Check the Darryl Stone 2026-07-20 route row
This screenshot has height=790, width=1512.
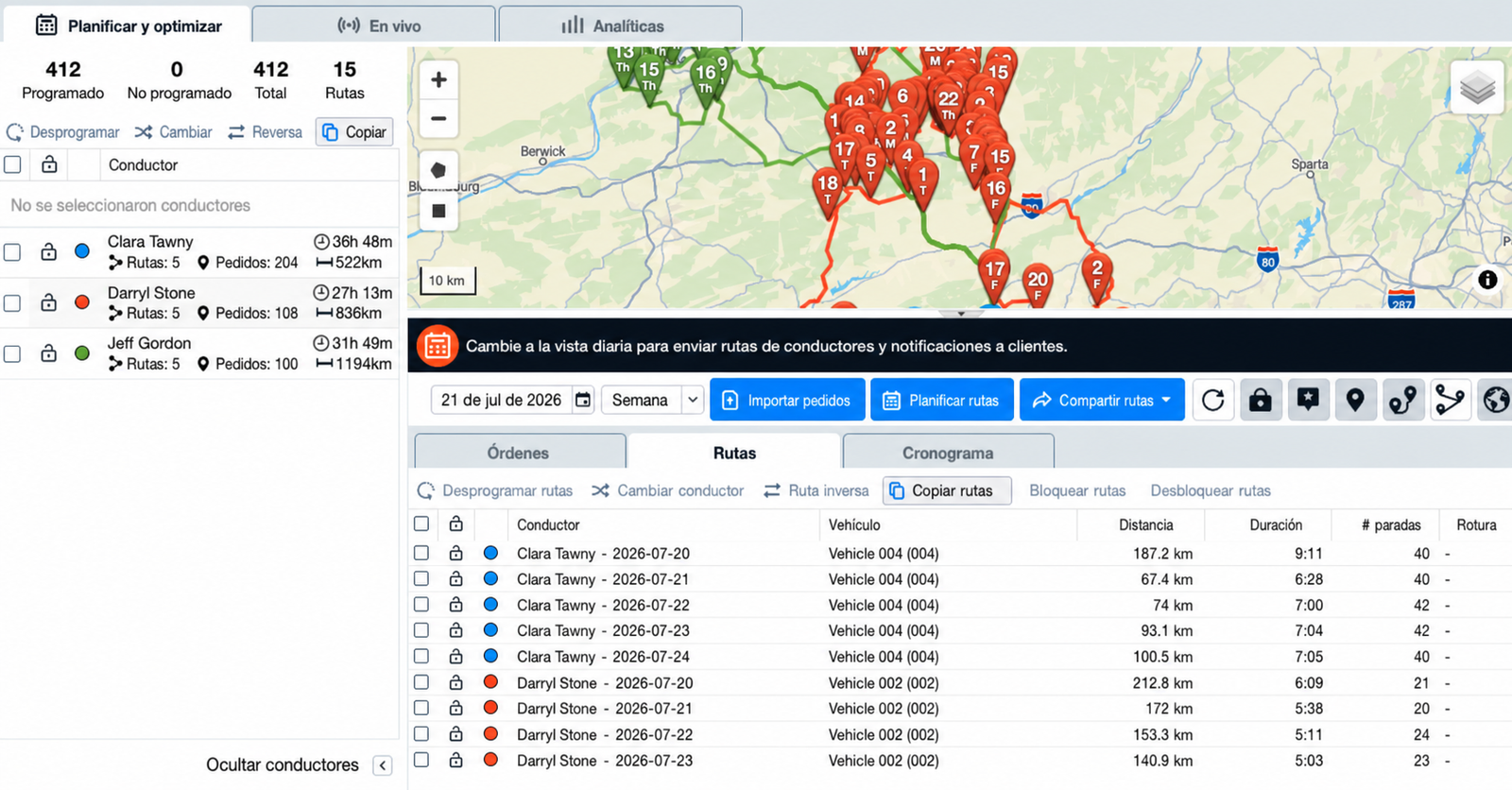click(421, 682)
